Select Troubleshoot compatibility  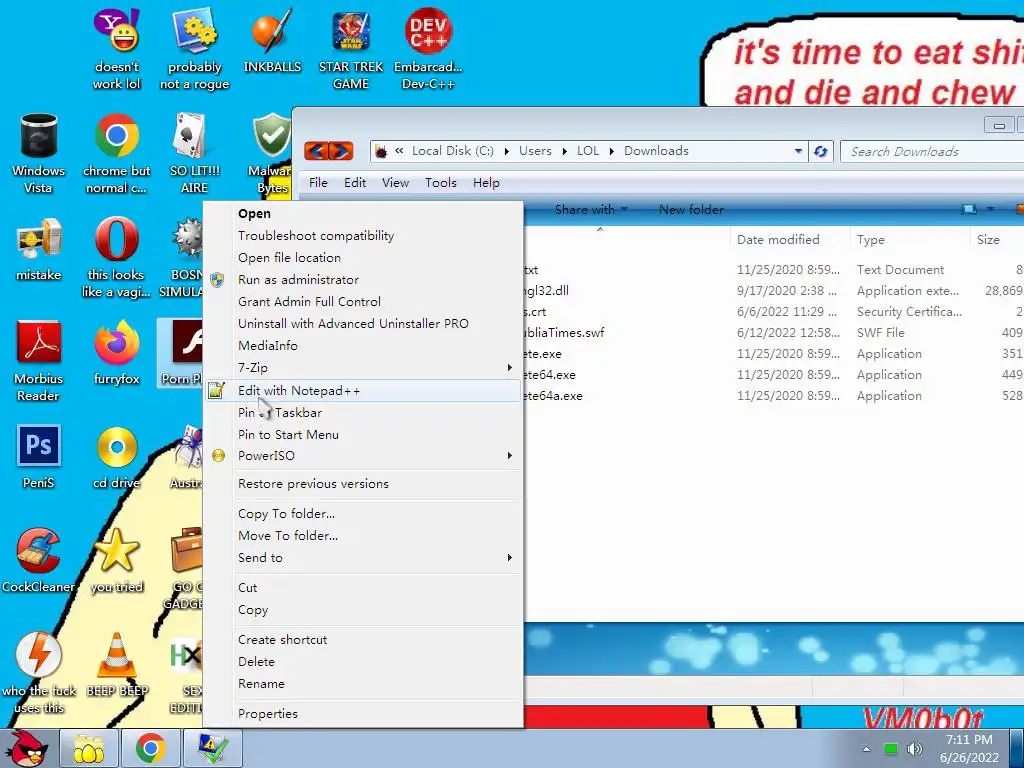pos(316,236)
